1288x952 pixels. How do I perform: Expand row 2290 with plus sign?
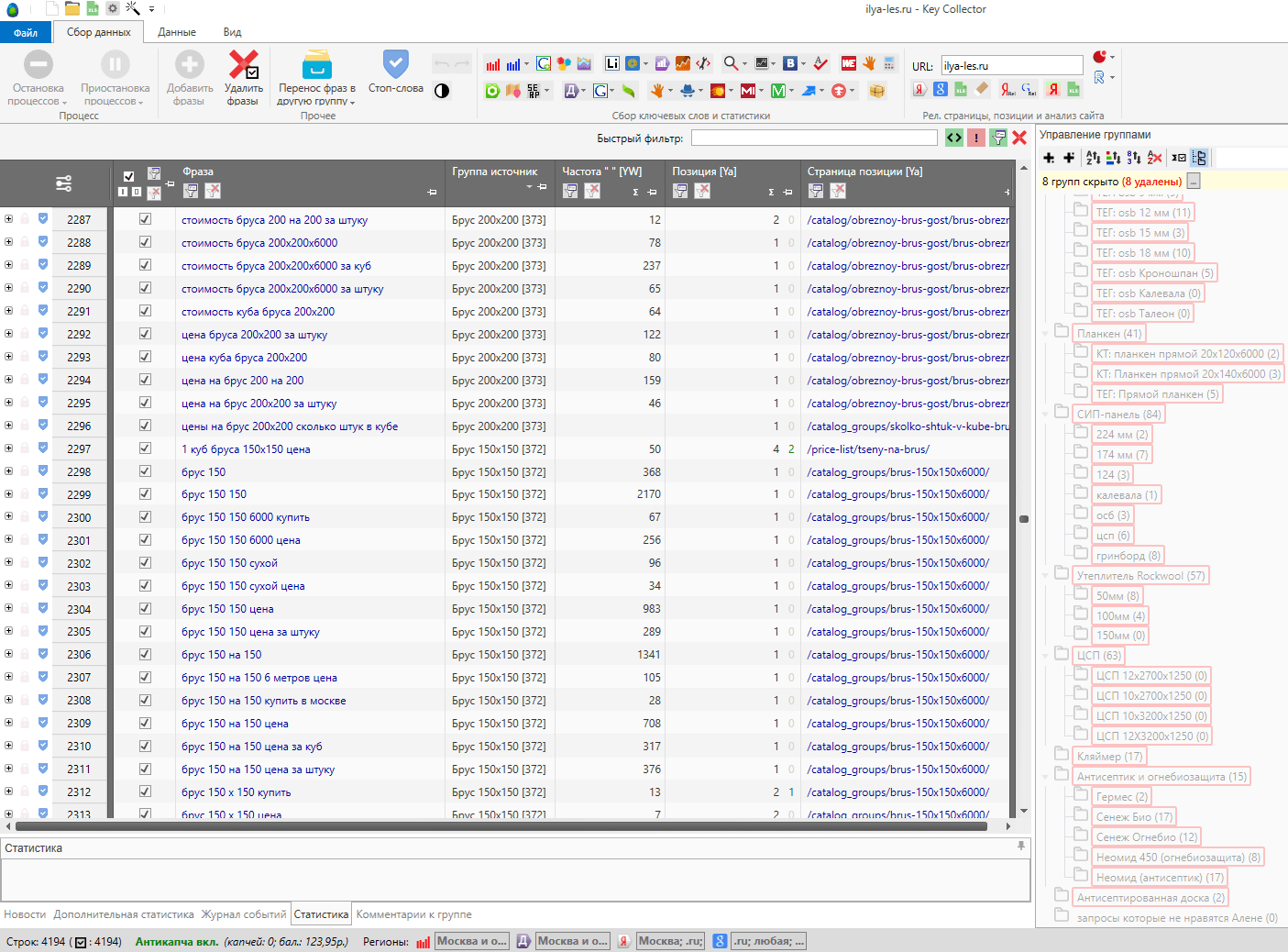pyautogui.click(x=8, y=288)
